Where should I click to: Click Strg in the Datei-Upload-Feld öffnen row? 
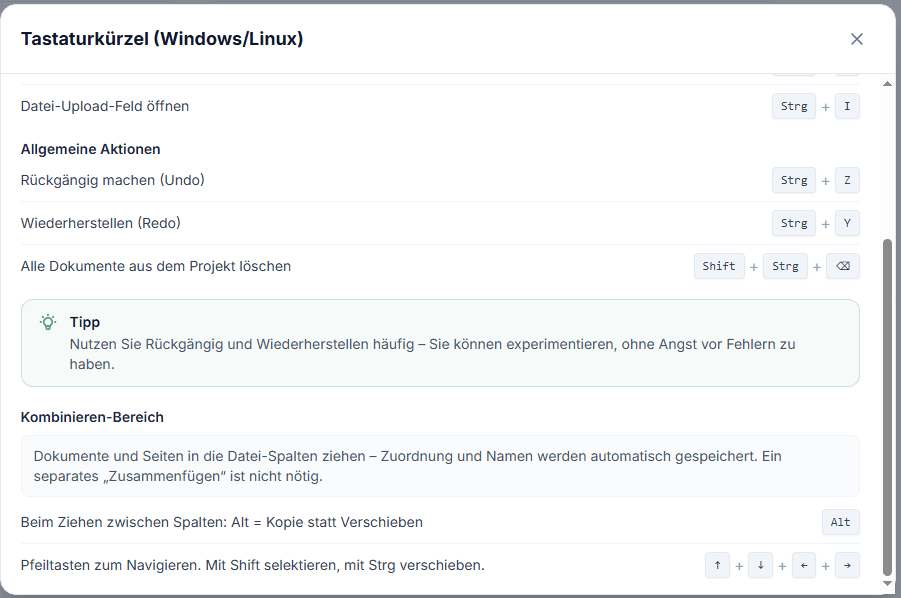(x=794, y=106)
